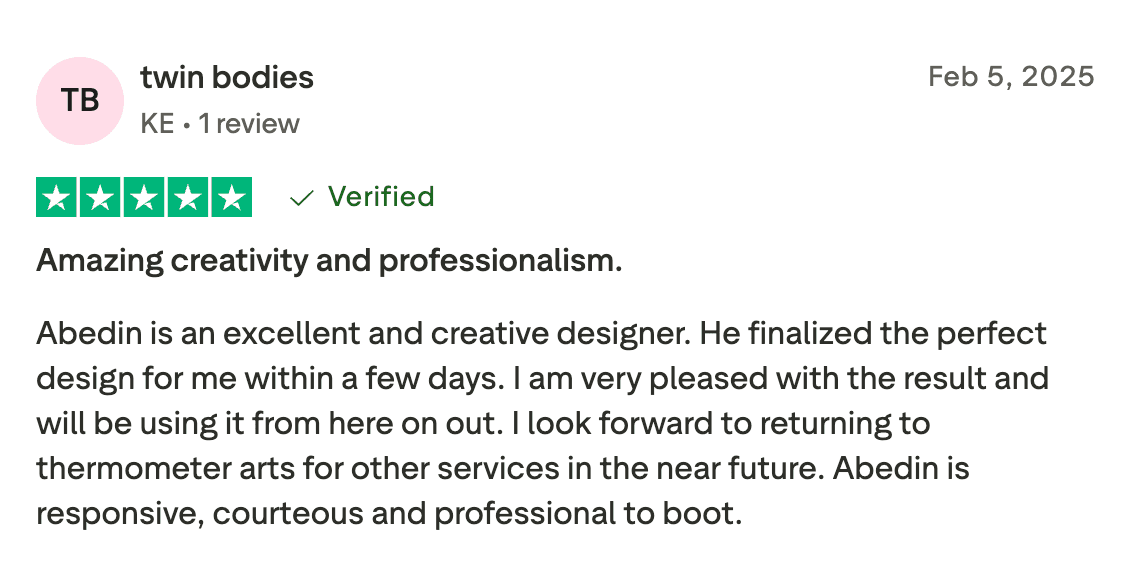Open the reviewer's 1 review count

pos(248,124)
